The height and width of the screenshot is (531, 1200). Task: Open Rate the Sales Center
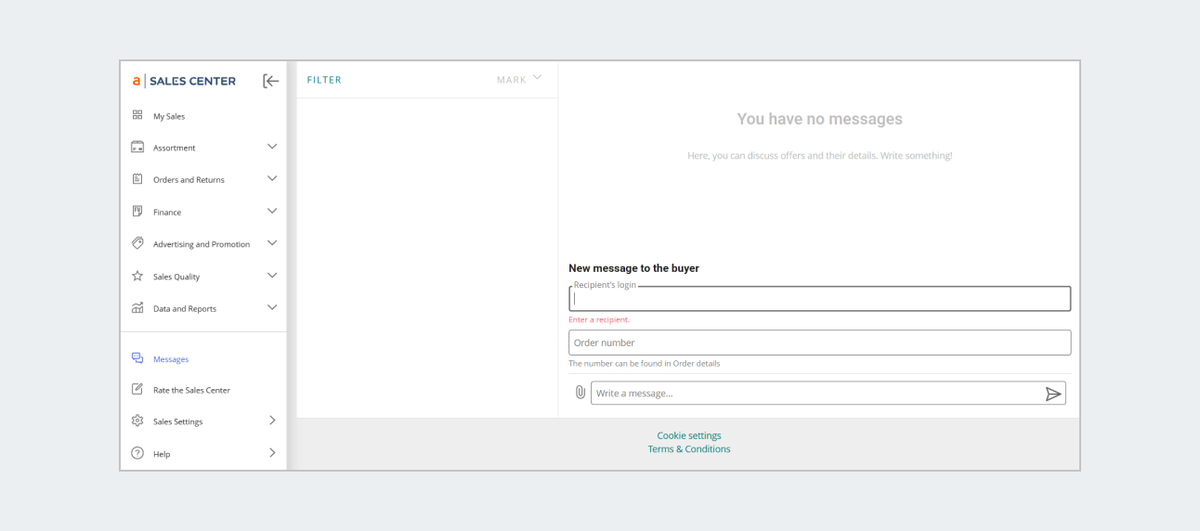coord(192,390)
